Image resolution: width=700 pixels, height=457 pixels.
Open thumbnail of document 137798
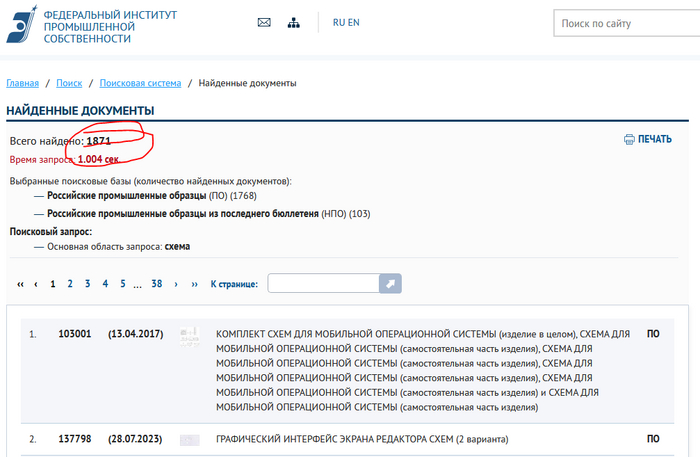(189, 439)
